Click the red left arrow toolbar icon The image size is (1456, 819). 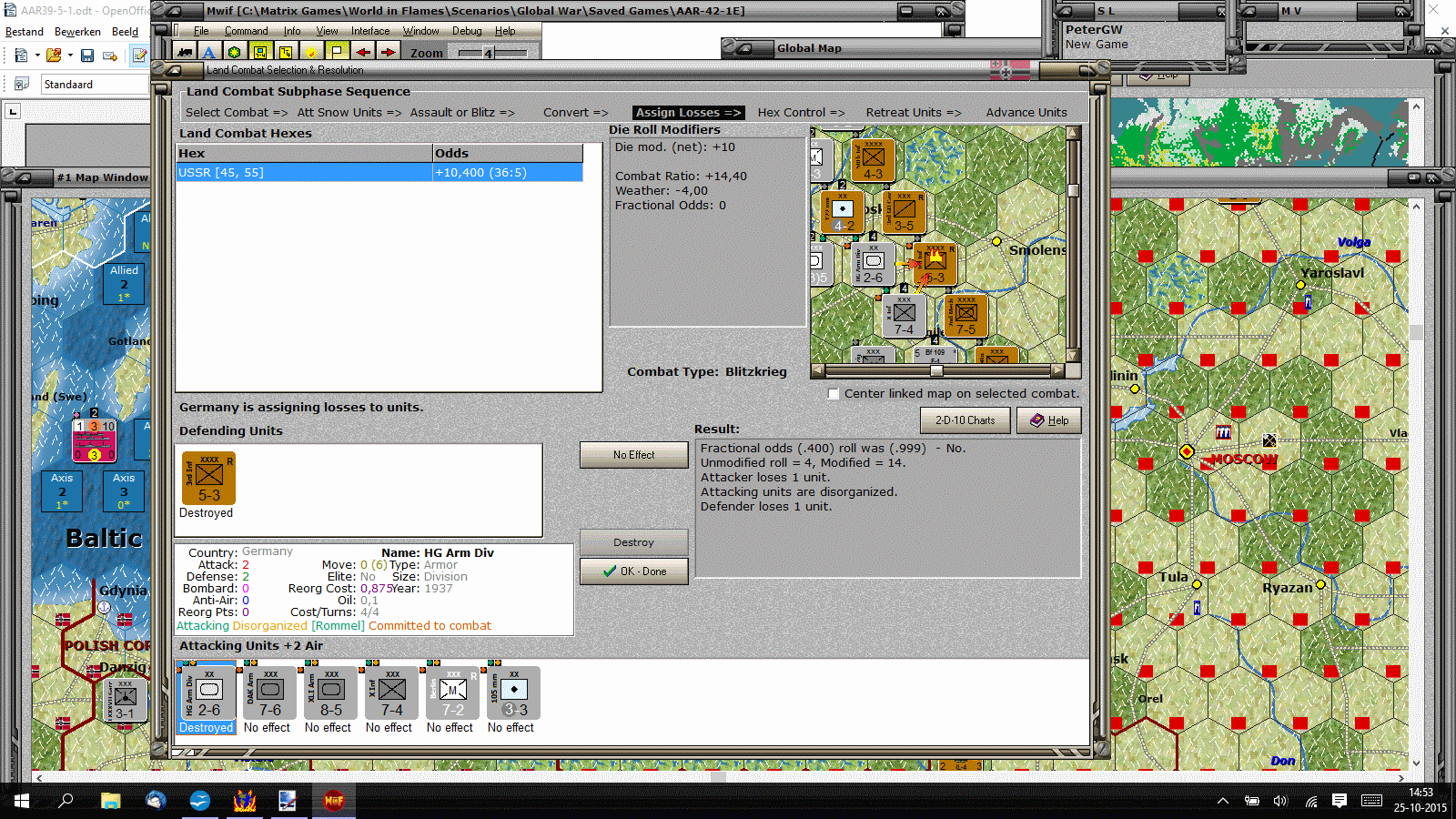pos(362,52)
